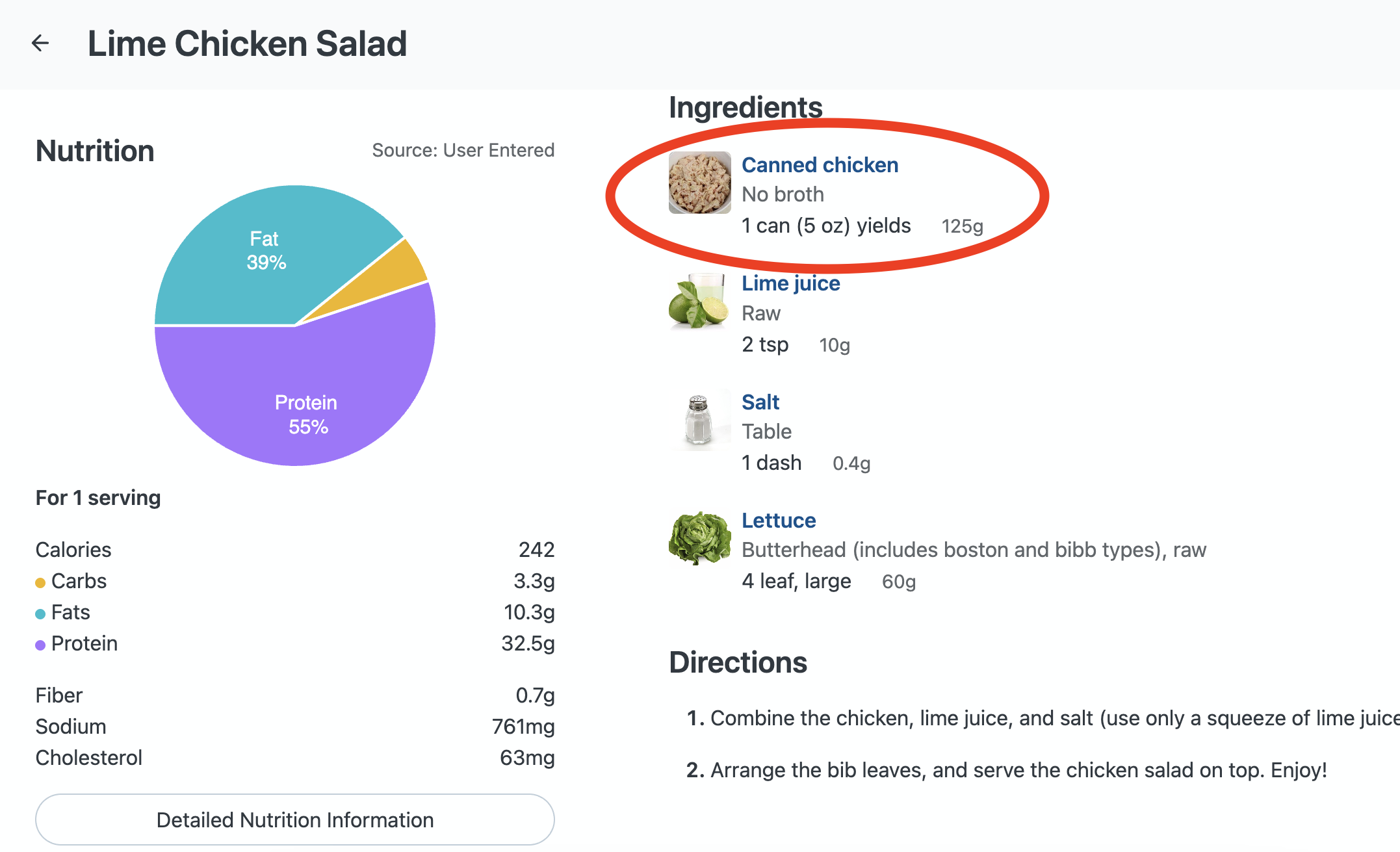Open Detailed Nutrition Information
1400x852 pixels.
coord(294,820)
